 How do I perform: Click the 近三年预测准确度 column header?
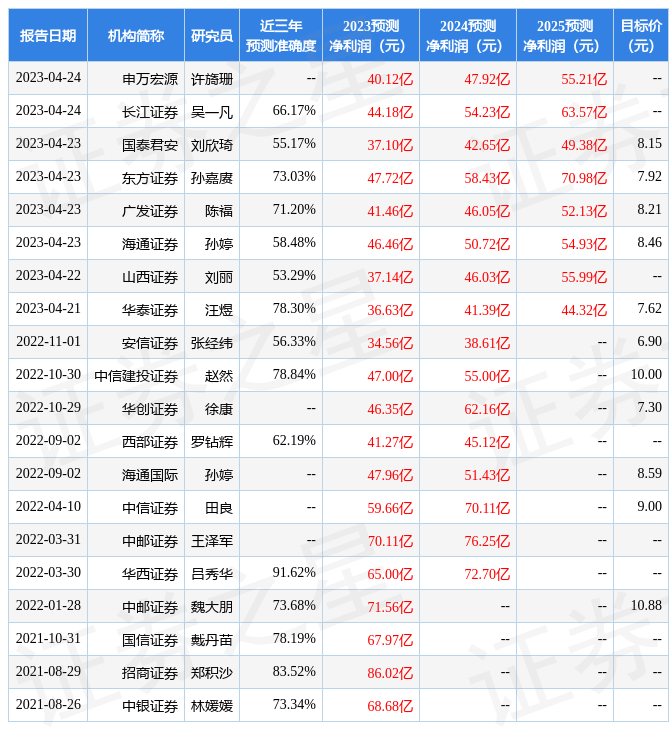coord(281,35)
